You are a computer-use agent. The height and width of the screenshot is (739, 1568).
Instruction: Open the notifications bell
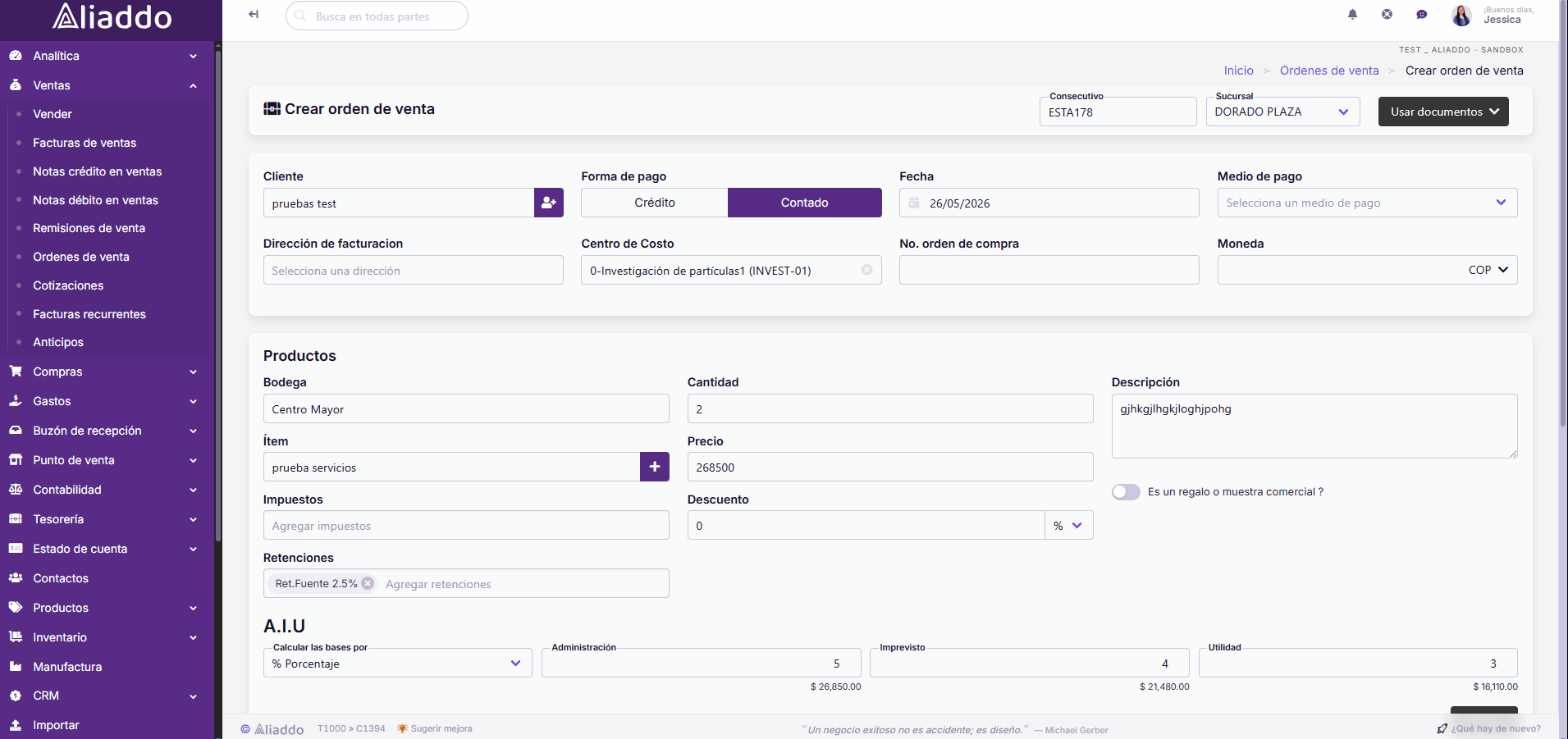tap(1352, 14)
